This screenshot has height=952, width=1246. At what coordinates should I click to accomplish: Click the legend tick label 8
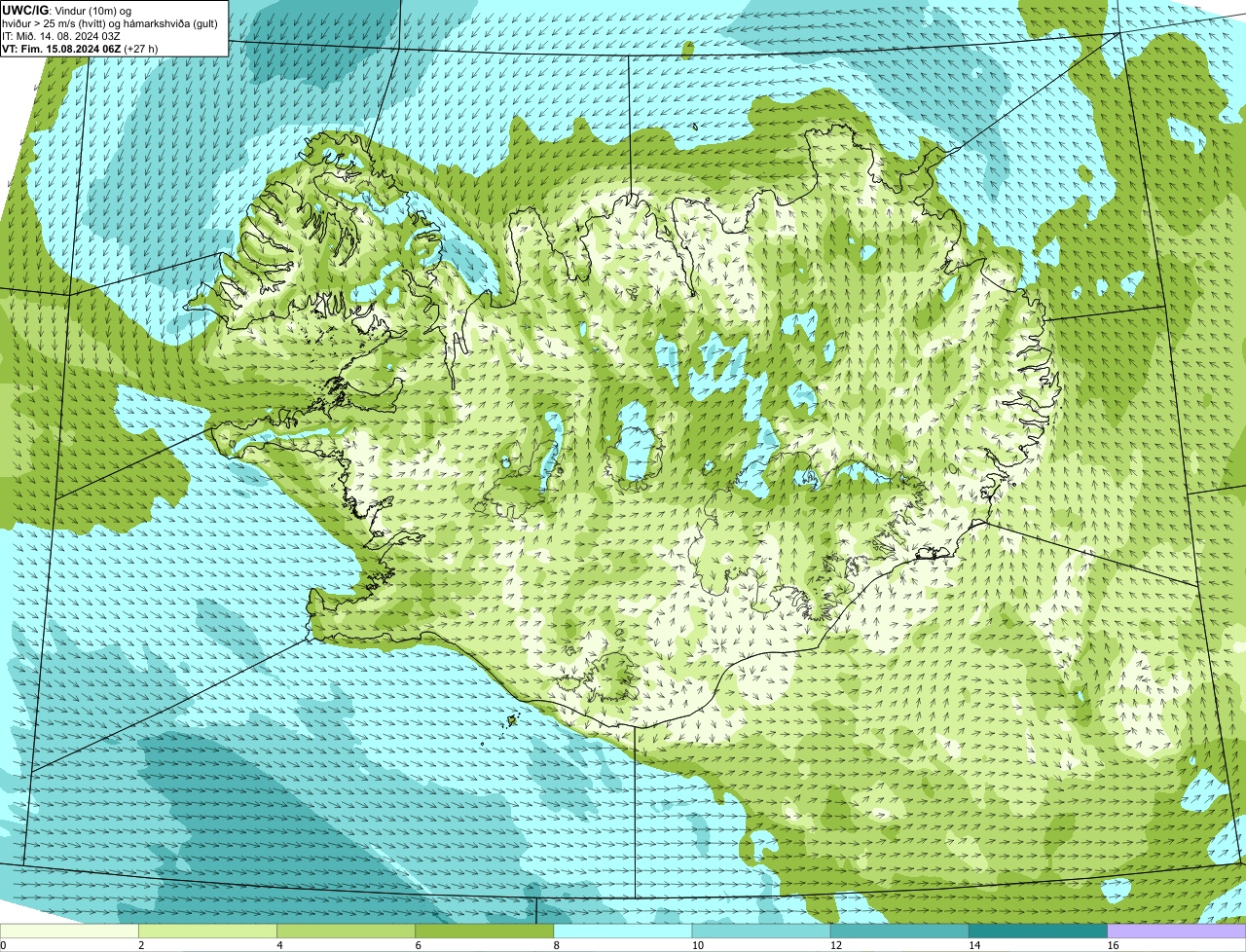pyautogui.click(x=557, y=945)
